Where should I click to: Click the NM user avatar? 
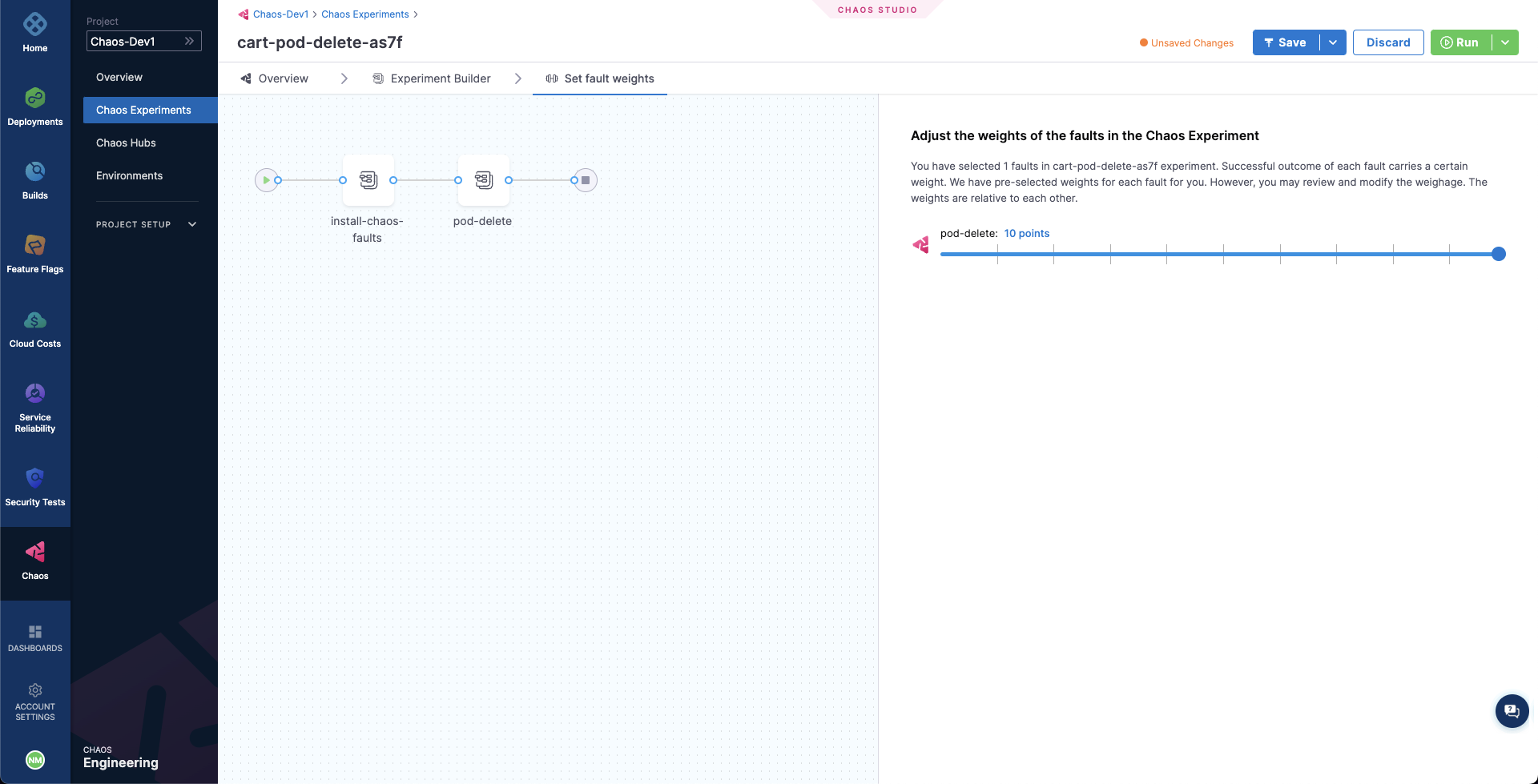35,760
